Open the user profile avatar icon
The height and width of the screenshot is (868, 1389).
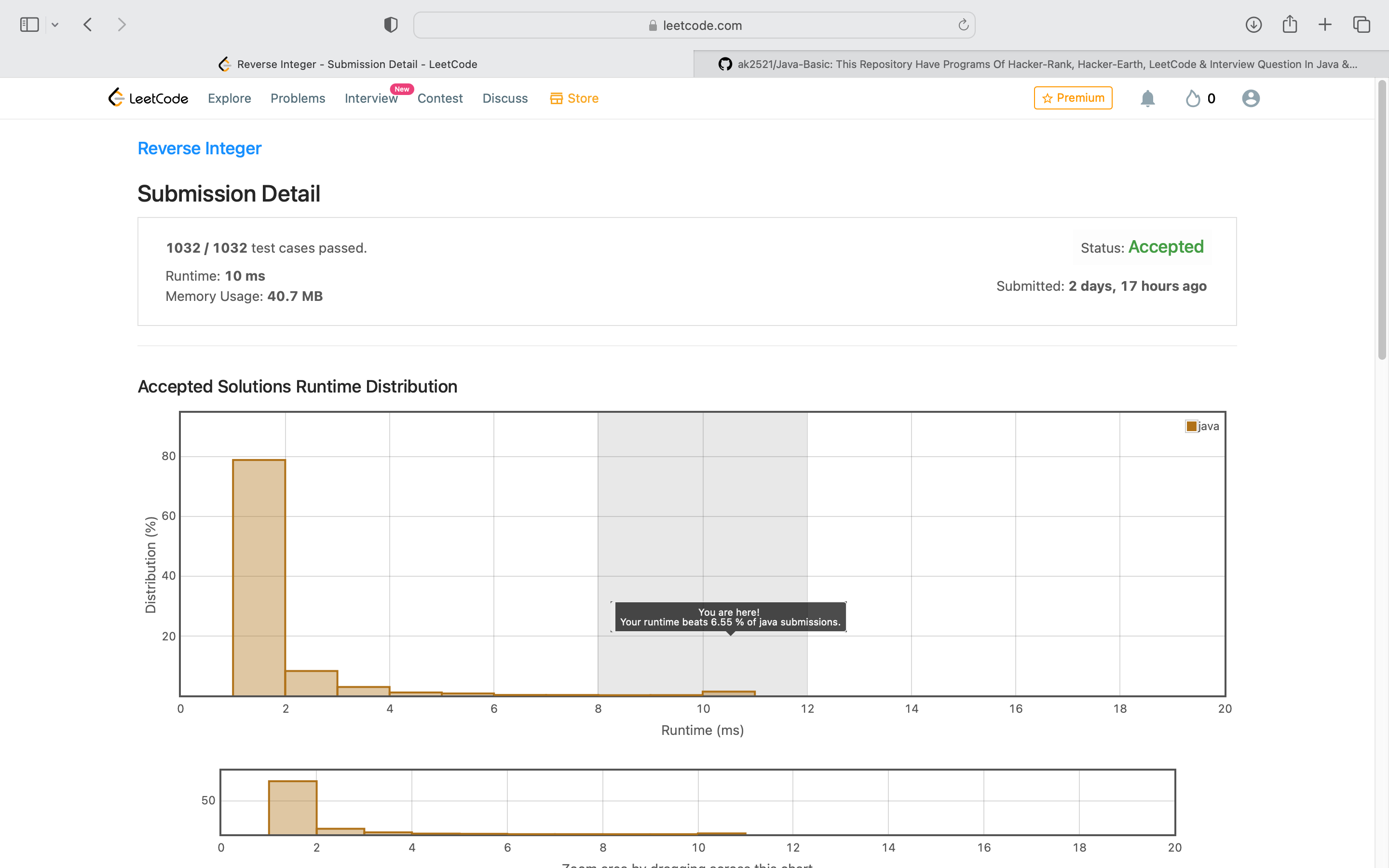[x=1250, y=98]
